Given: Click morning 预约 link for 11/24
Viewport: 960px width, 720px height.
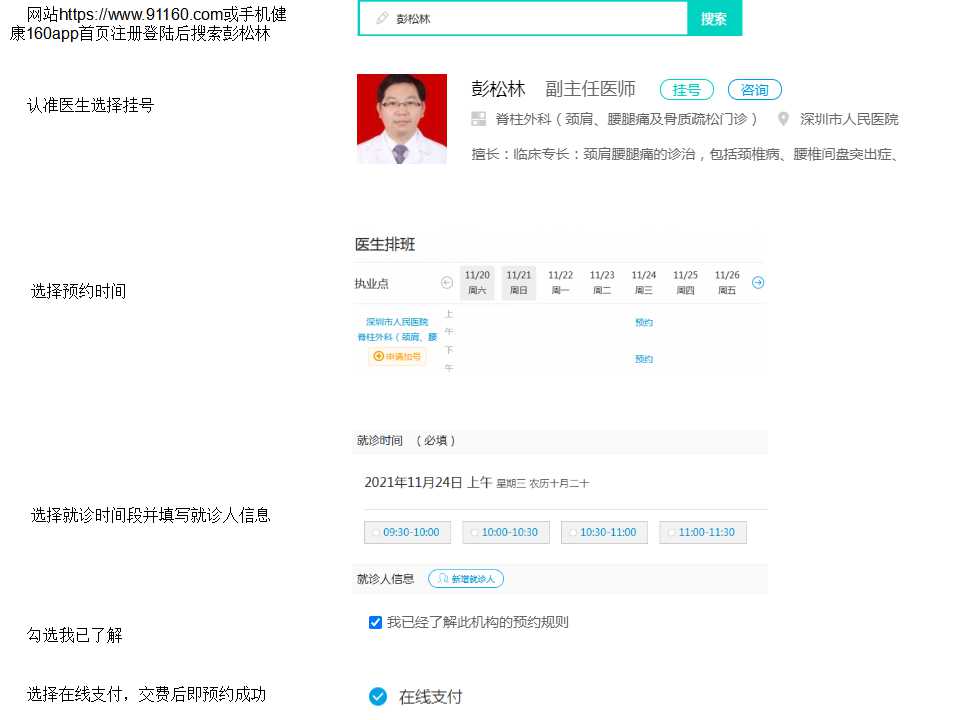Looking at the screenshot, I should coord(643,323).
